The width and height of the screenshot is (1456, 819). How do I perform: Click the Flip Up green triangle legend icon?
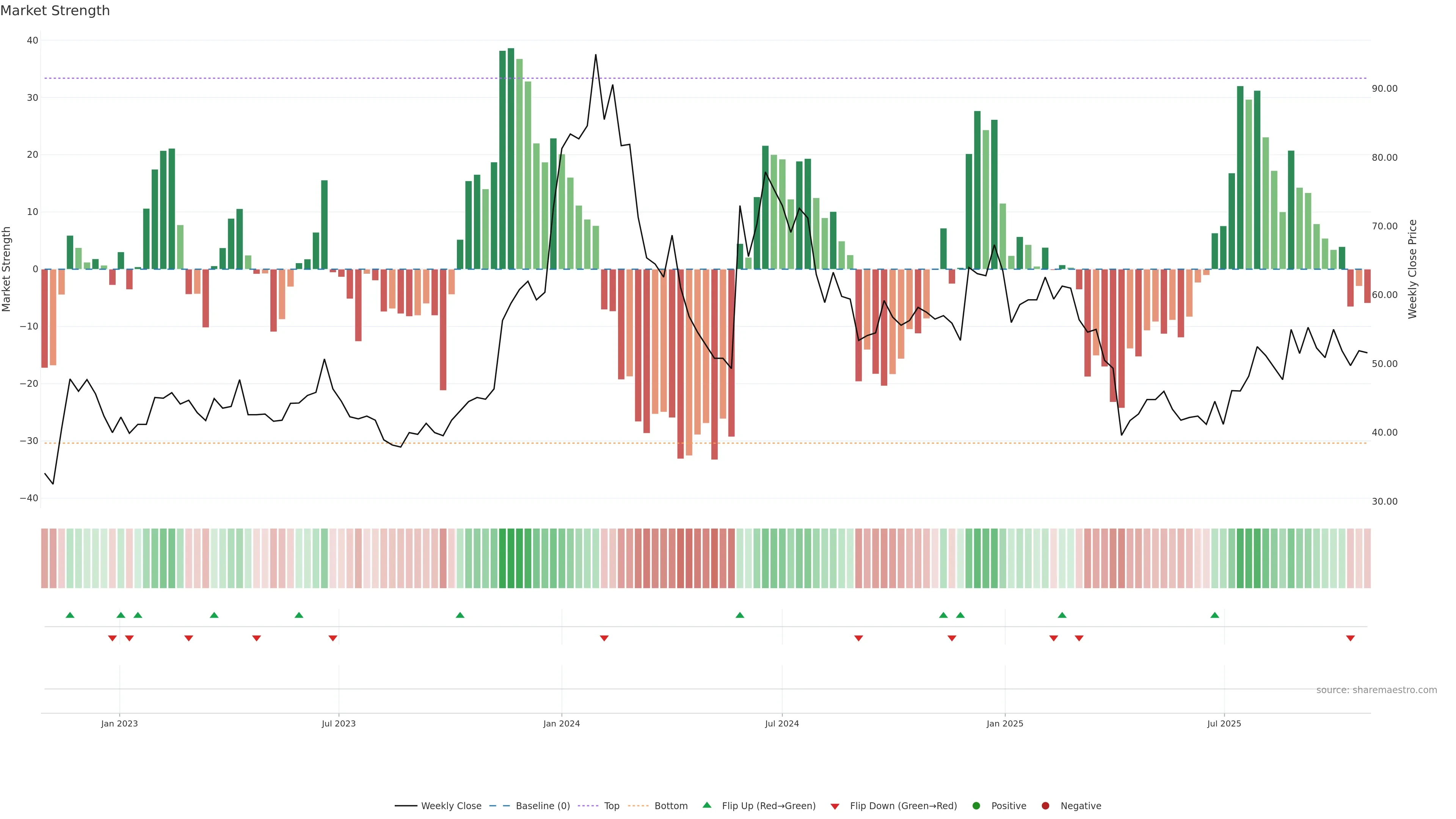tap(706, 805)
